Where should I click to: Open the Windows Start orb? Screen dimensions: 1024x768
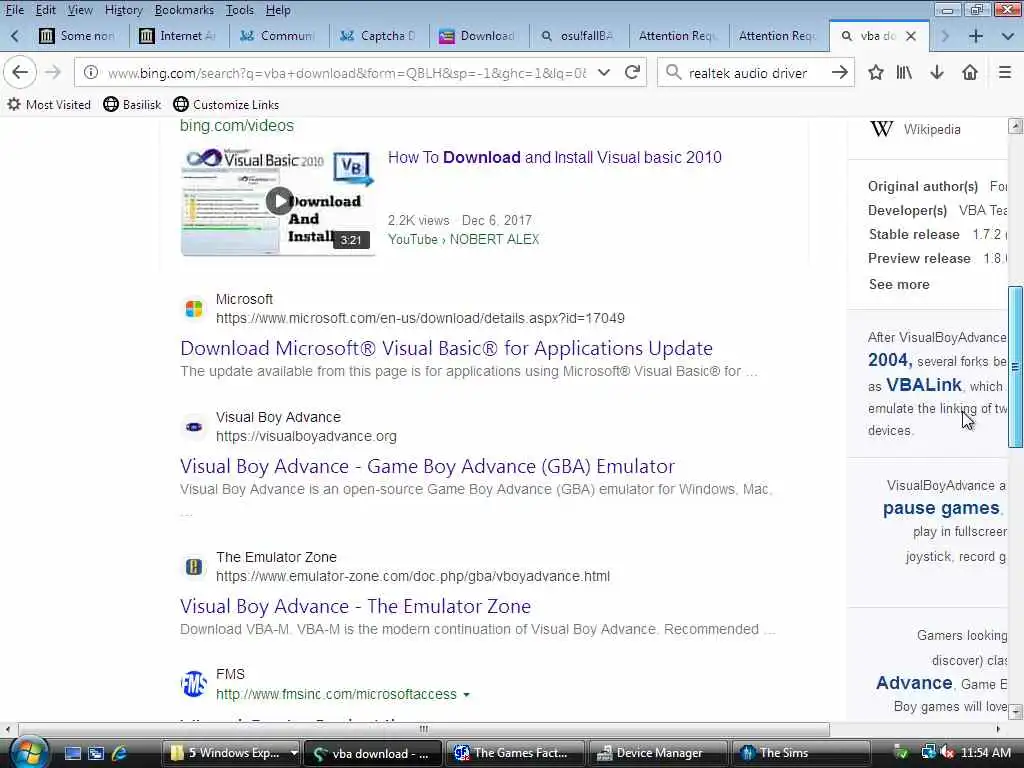(29, 753)
